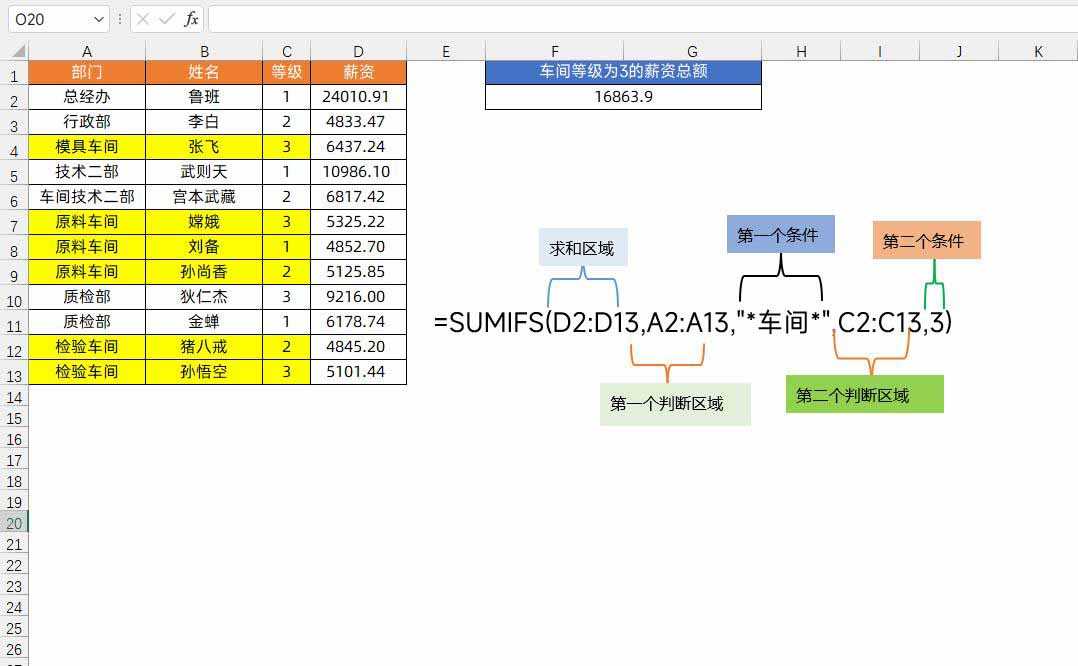
Task: Select column D header
Action: (x=358, y=51)
